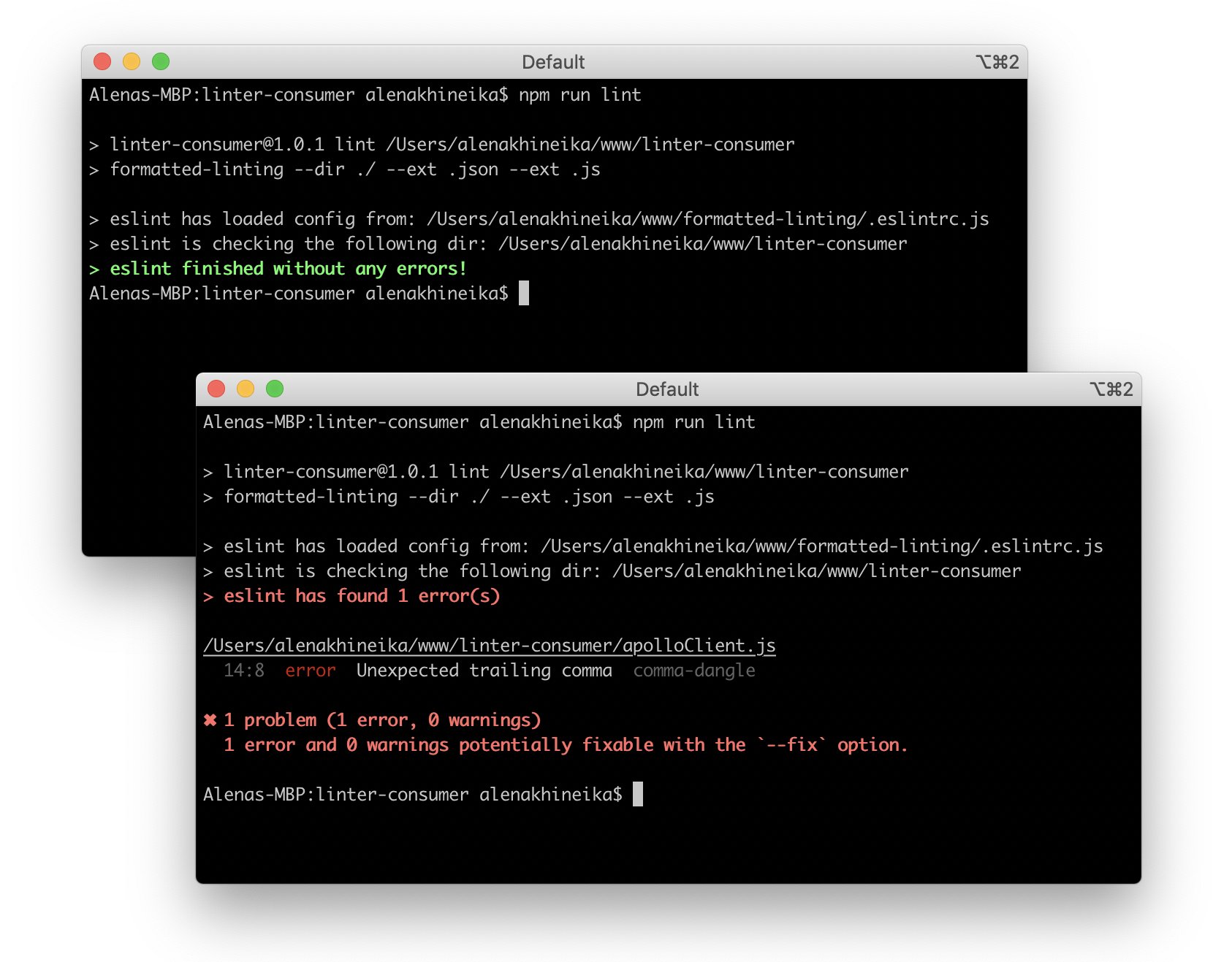Click the ⌥⌘2 shortcut label in back window
The width and height of the screenshot is (1232, 962).
(997, 62)
